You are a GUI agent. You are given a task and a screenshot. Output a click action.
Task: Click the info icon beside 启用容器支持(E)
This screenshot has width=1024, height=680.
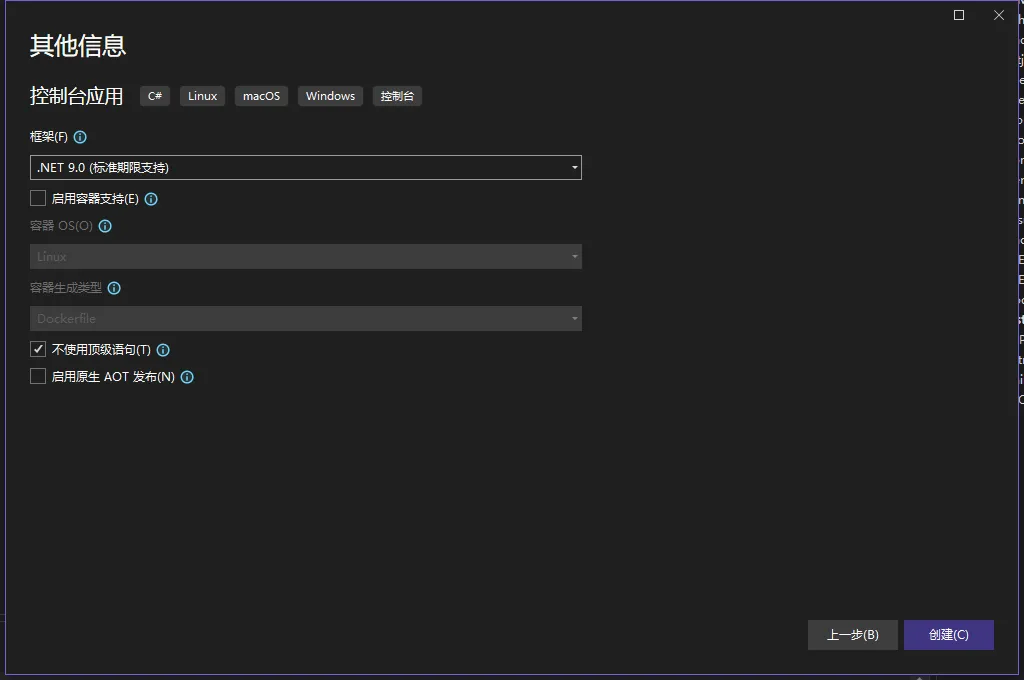151,198
